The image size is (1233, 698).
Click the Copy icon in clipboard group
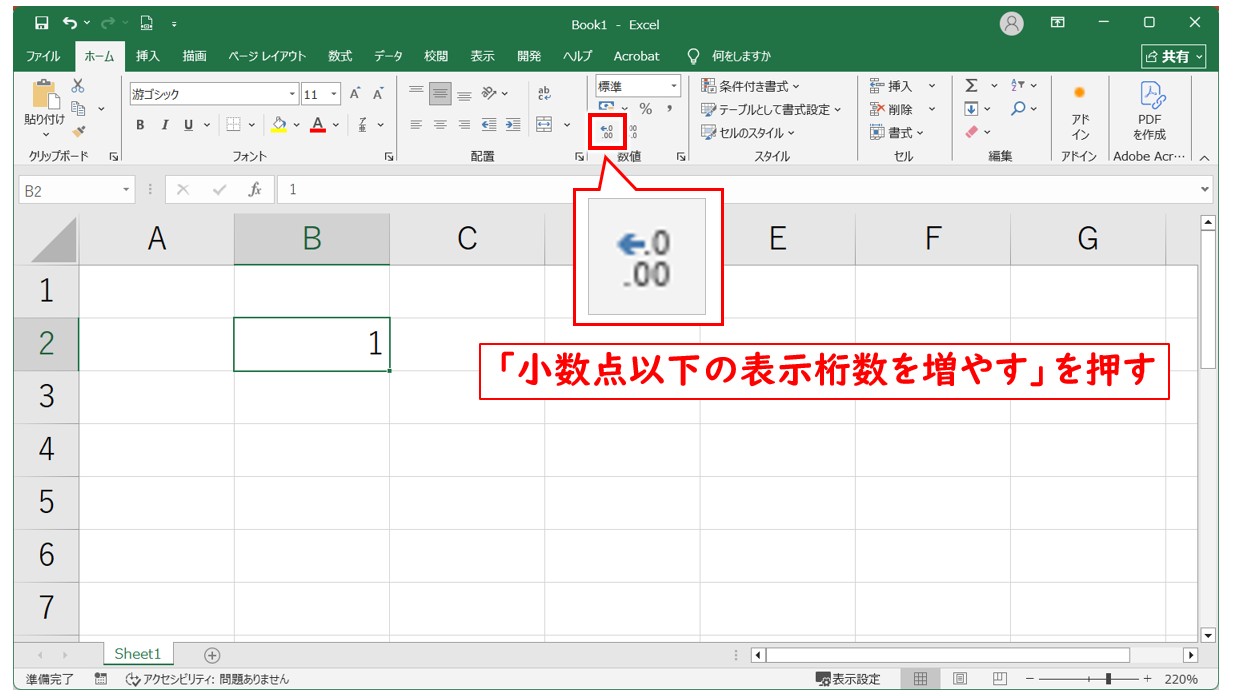pyautogui.click(x=78, y=109)
